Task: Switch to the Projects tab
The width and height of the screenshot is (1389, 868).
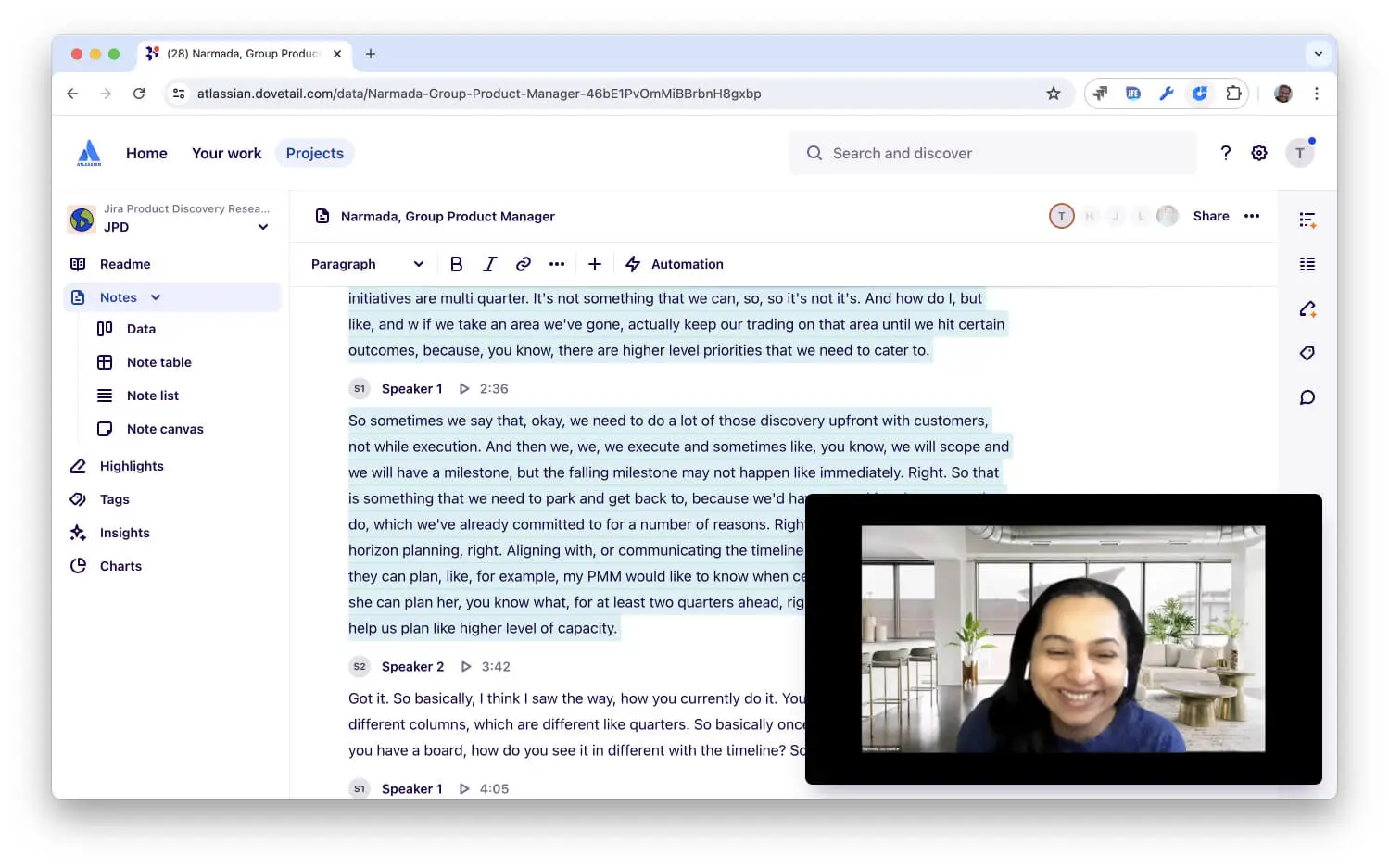Action: pyautogui.click(x=314, y=153)
